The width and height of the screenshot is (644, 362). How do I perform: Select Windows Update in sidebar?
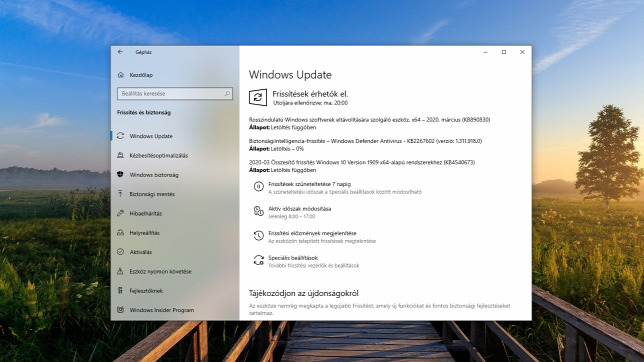pyautogui.click(x=151, y=136)
